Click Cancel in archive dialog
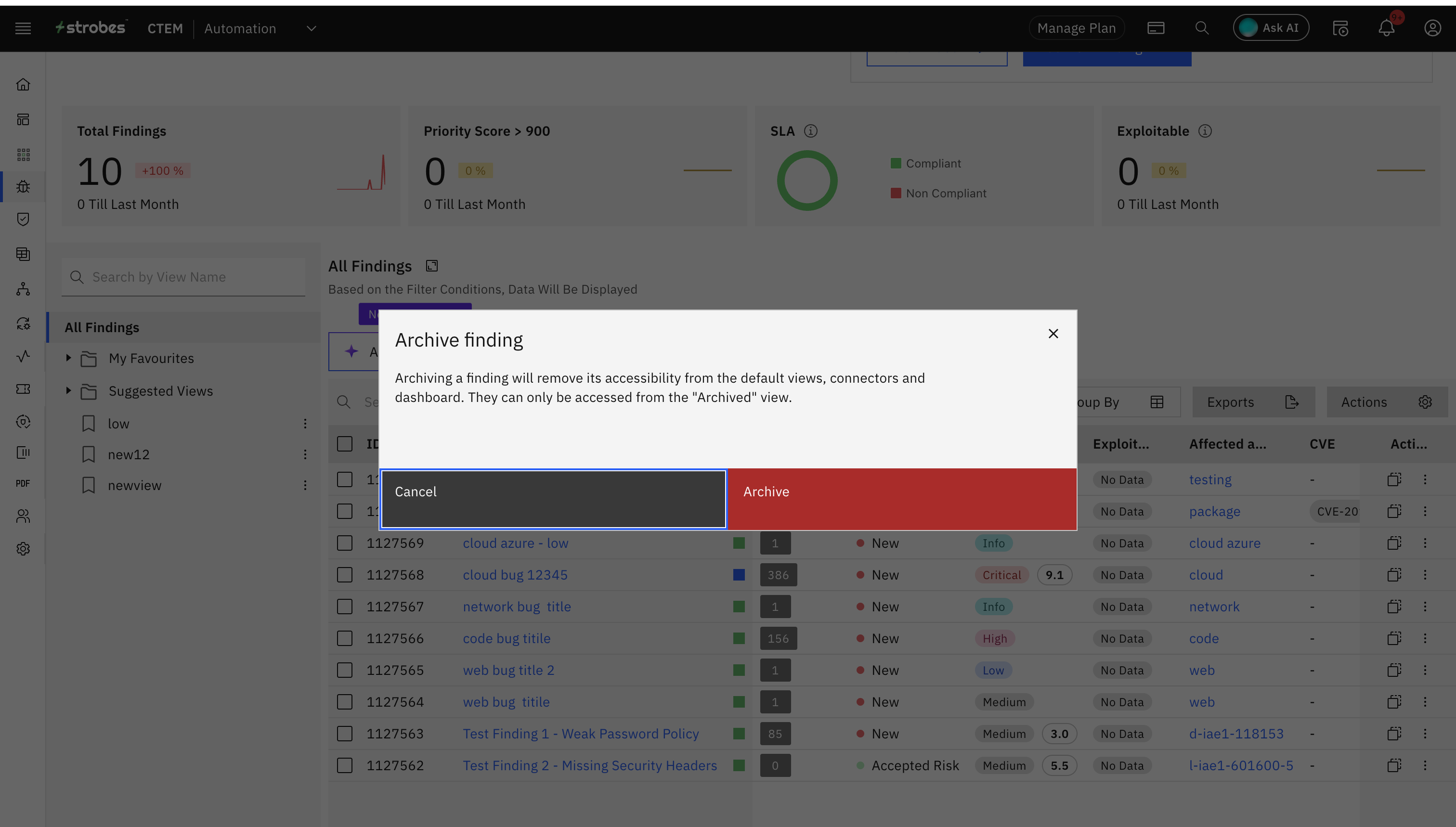Image resolution: width=1456 pixels, height=827 pixels. [x=553, y=499]
